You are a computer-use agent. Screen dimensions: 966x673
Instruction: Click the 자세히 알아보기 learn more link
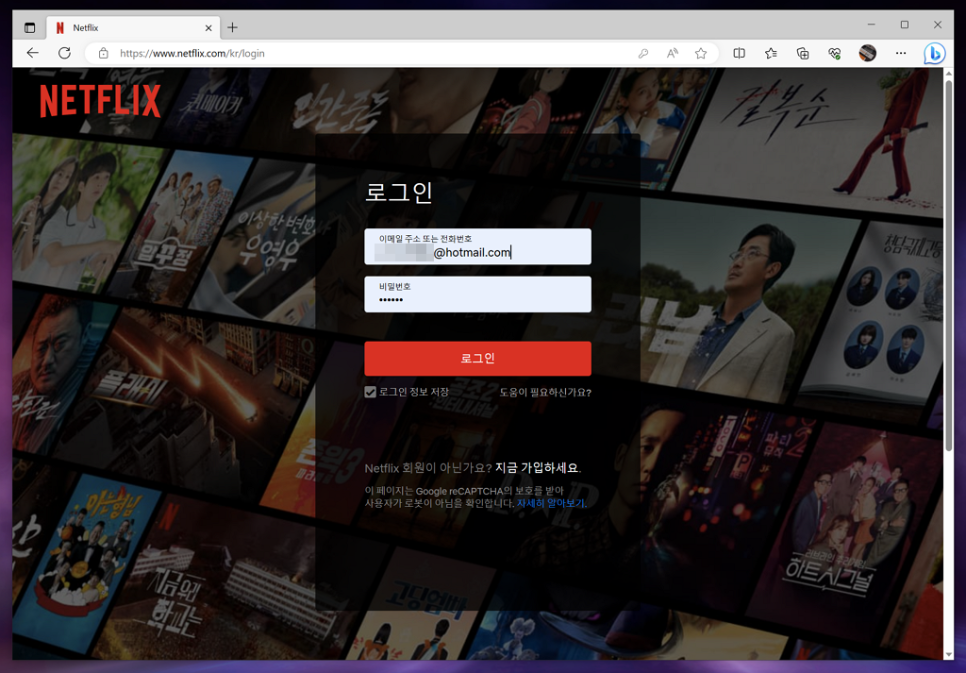(551, 503)
